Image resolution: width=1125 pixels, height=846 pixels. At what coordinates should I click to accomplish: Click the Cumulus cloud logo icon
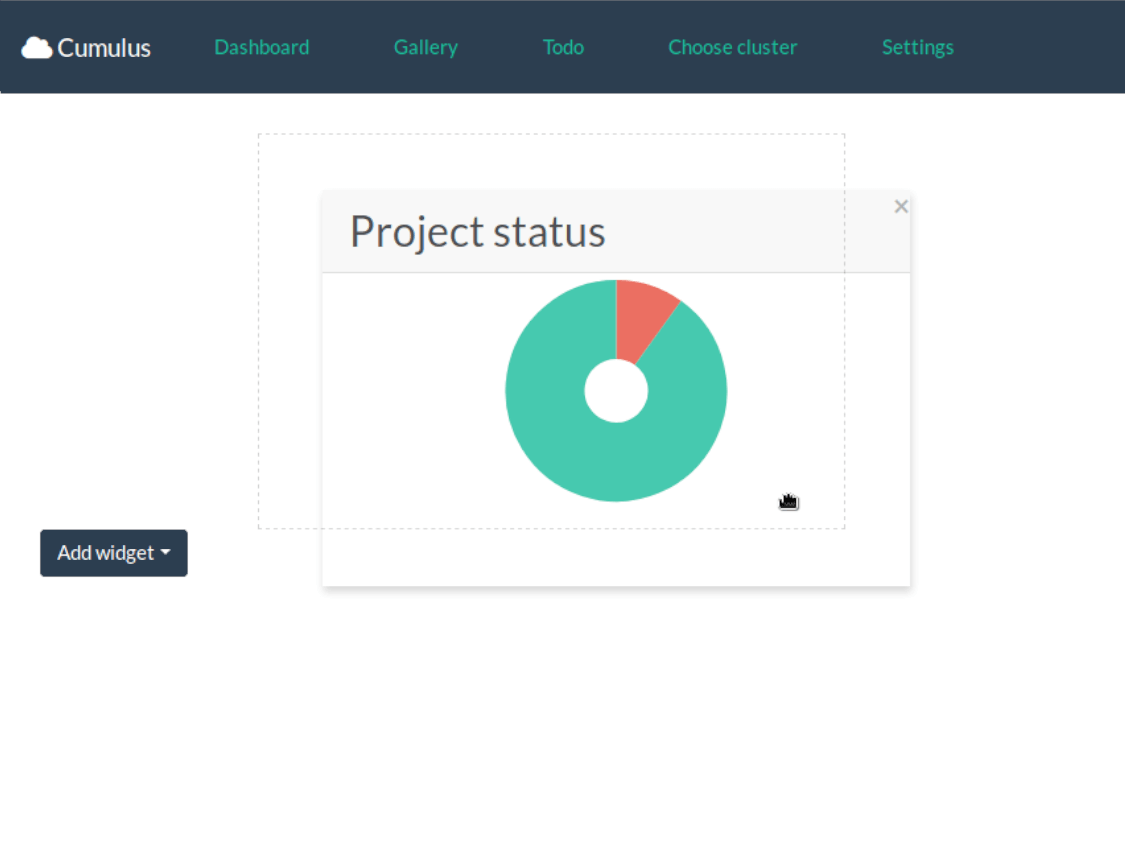click(37, 48)
